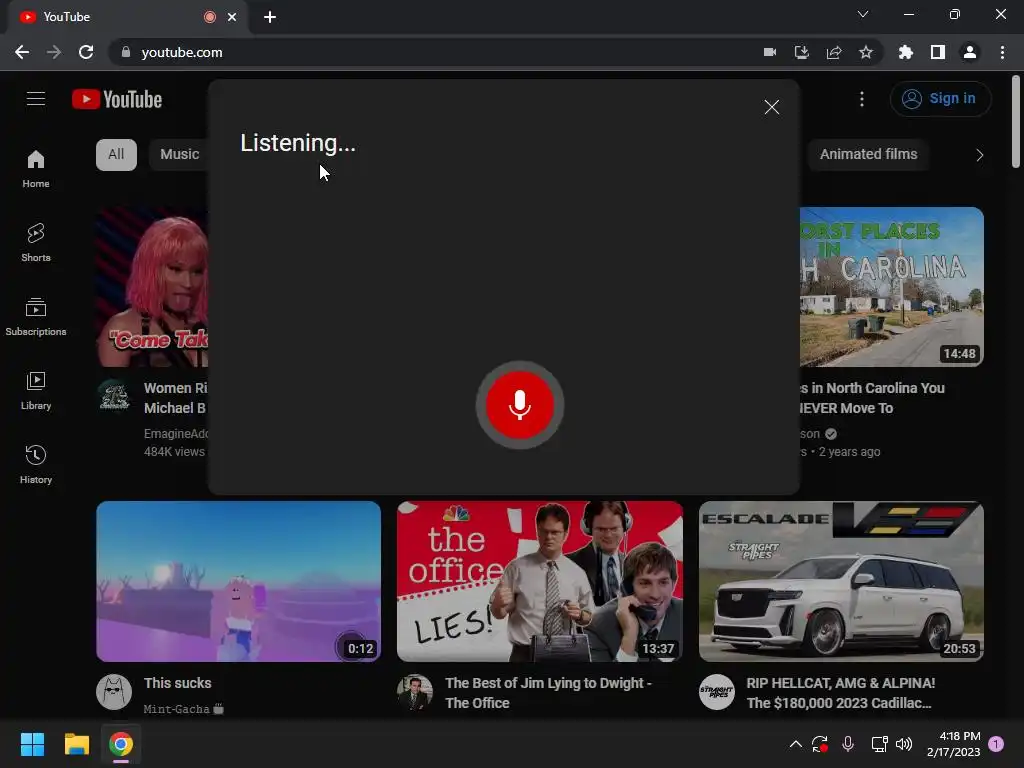Open The Office LIES video thumbnail
The width and height of the screenshot is (1024, 768).
point(540,581)
